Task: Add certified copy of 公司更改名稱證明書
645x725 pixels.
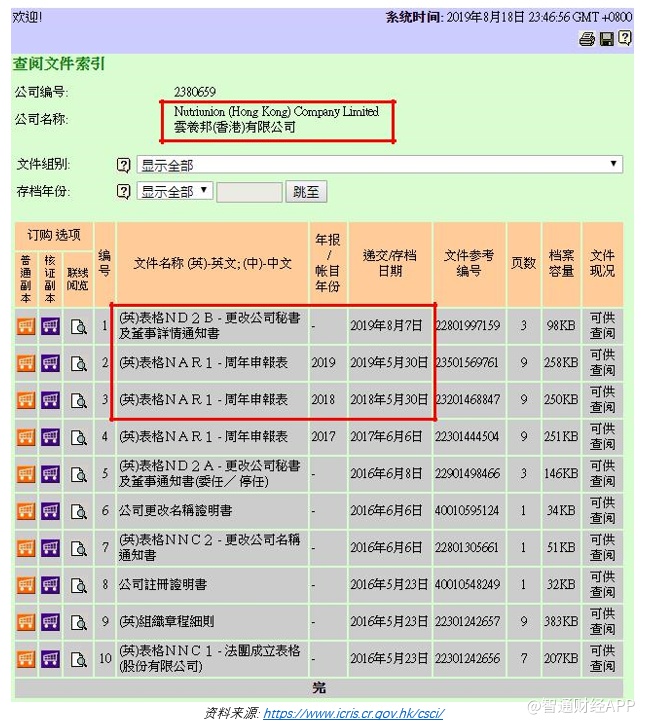Action: tap(50, 511)
